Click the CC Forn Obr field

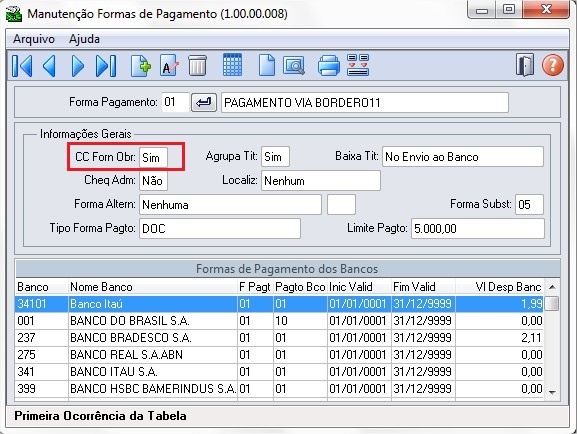(x=153, y=157)
